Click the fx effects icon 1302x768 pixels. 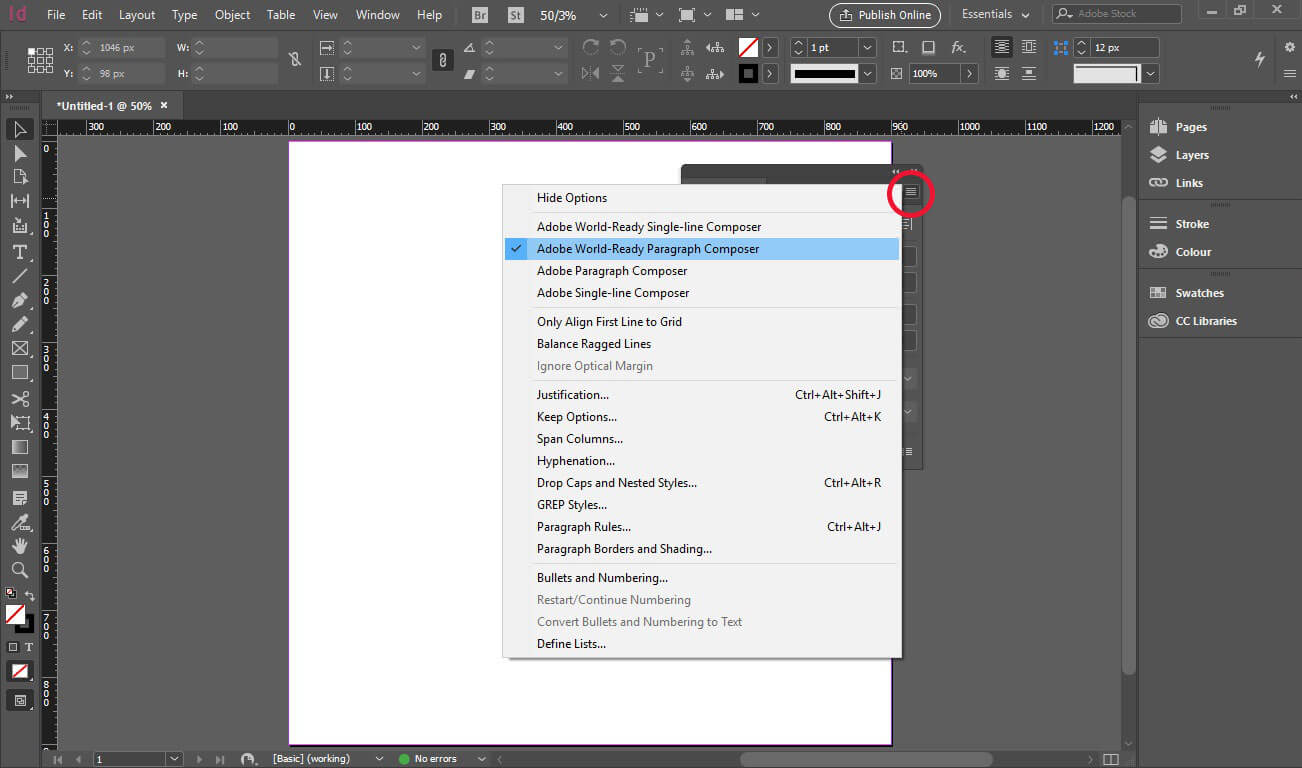click(958, 47)
